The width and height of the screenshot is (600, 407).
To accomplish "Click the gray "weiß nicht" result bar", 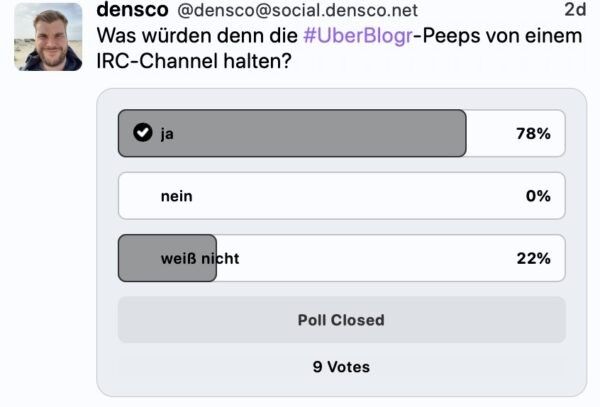I will (x=140, y=258).
